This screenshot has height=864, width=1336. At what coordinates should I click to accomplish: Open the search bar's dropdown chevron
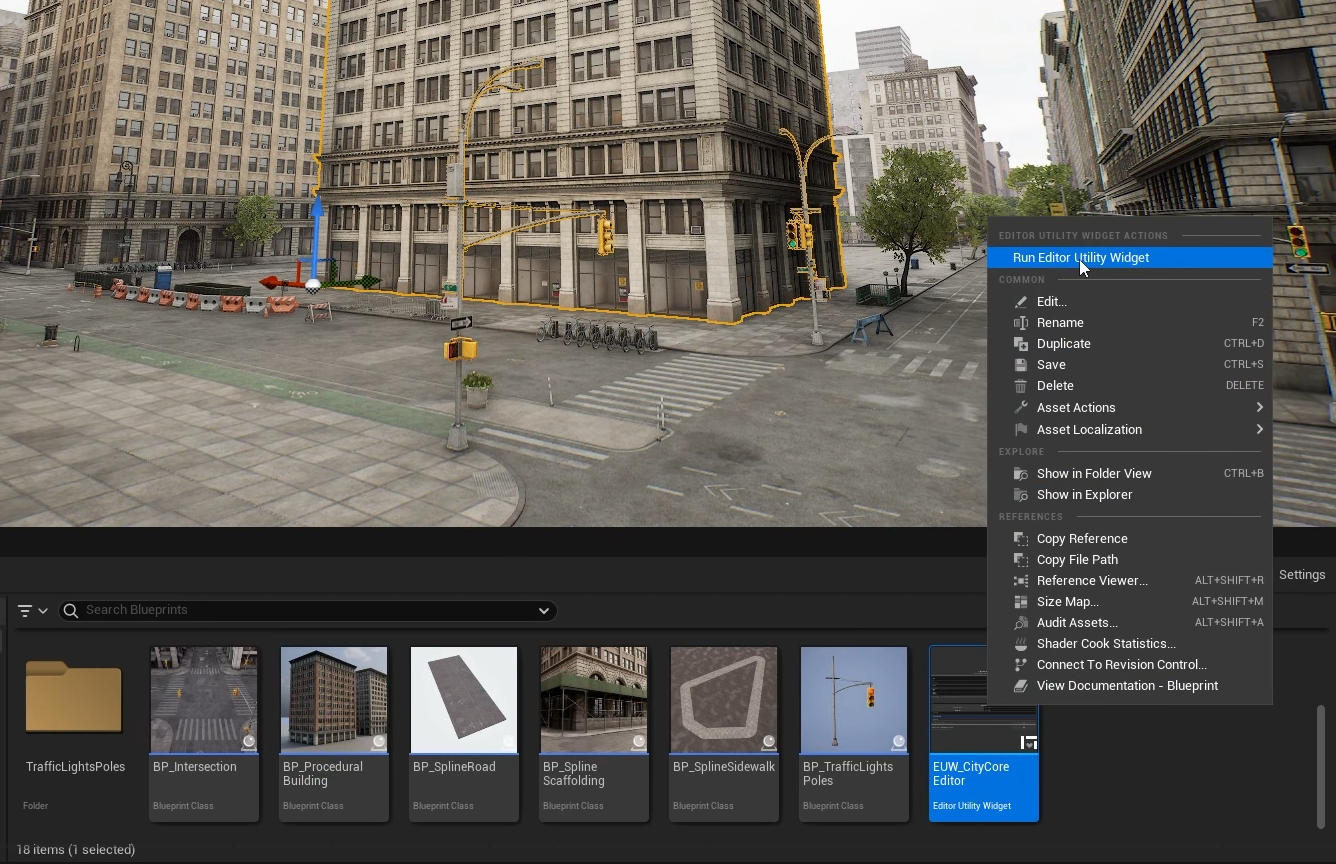click(x=543, y=610)
